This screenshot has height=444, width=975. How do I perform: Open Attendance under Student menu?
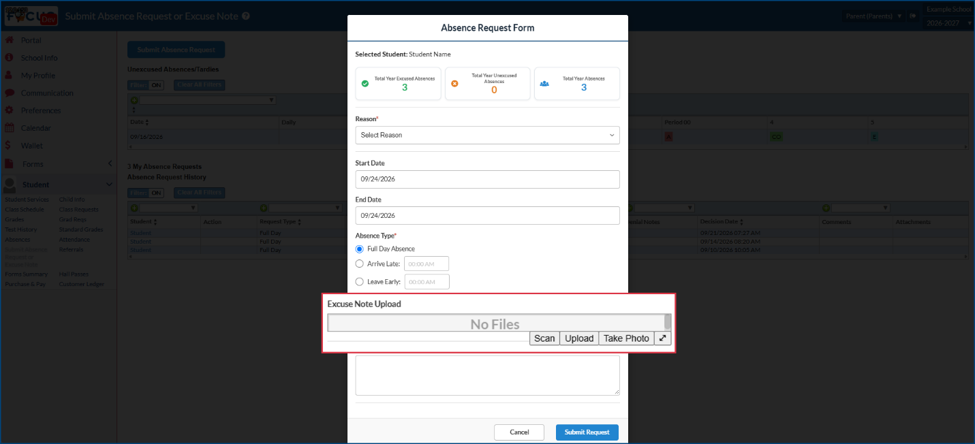[x=75, y=239]
